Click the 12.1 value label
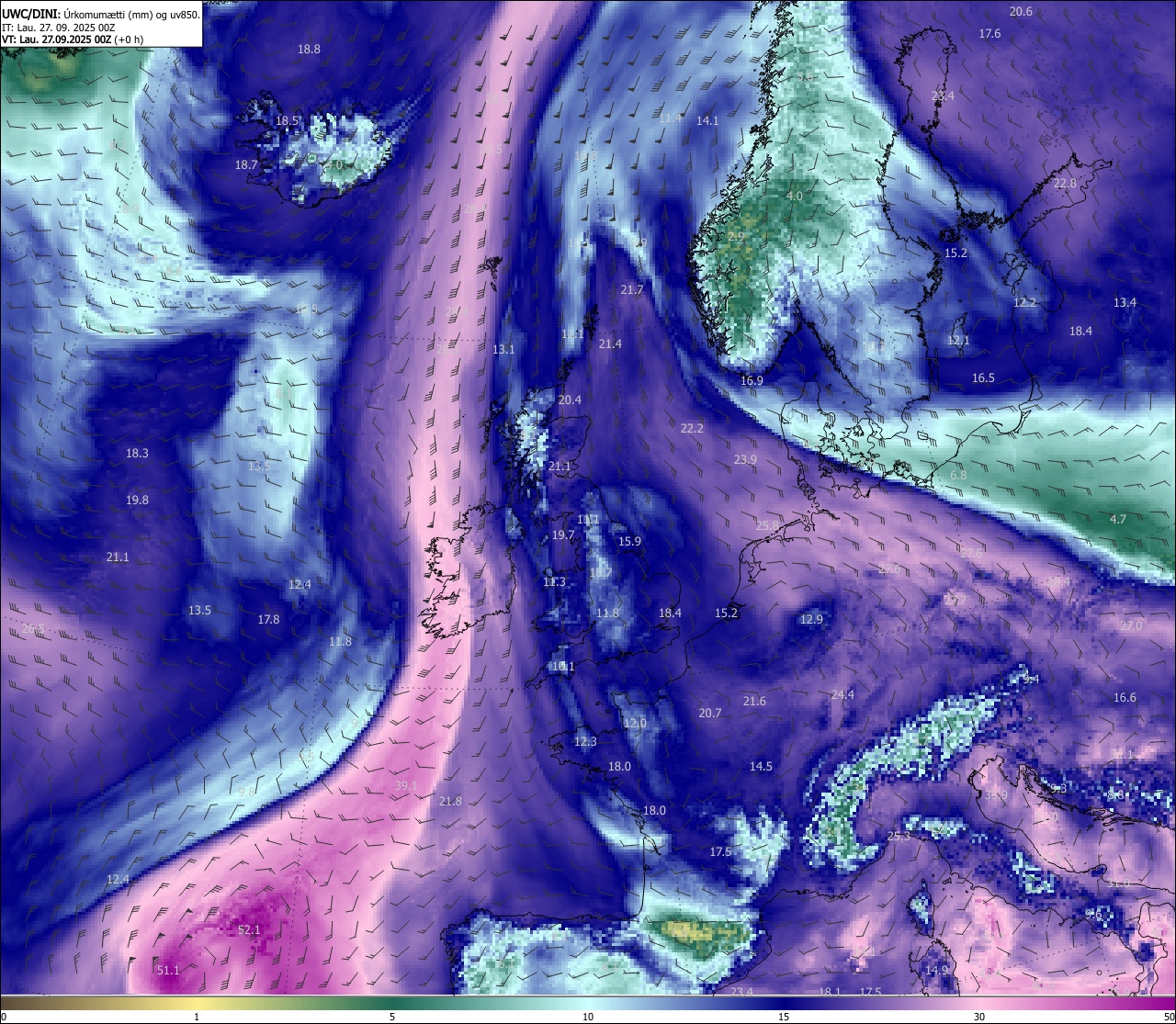The image size is (1176, 1024). [x=958, y=341]
